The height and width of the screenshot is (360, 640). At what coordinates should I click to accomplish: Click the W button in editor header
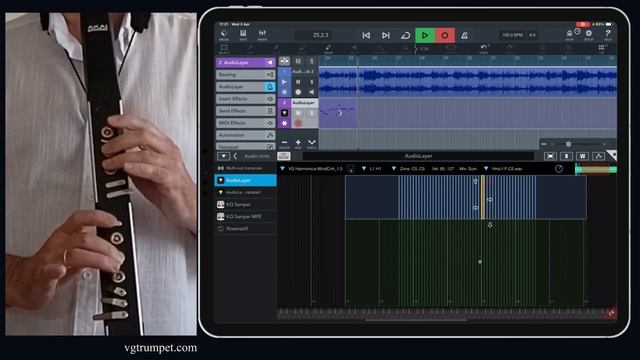tap(582, 156)
